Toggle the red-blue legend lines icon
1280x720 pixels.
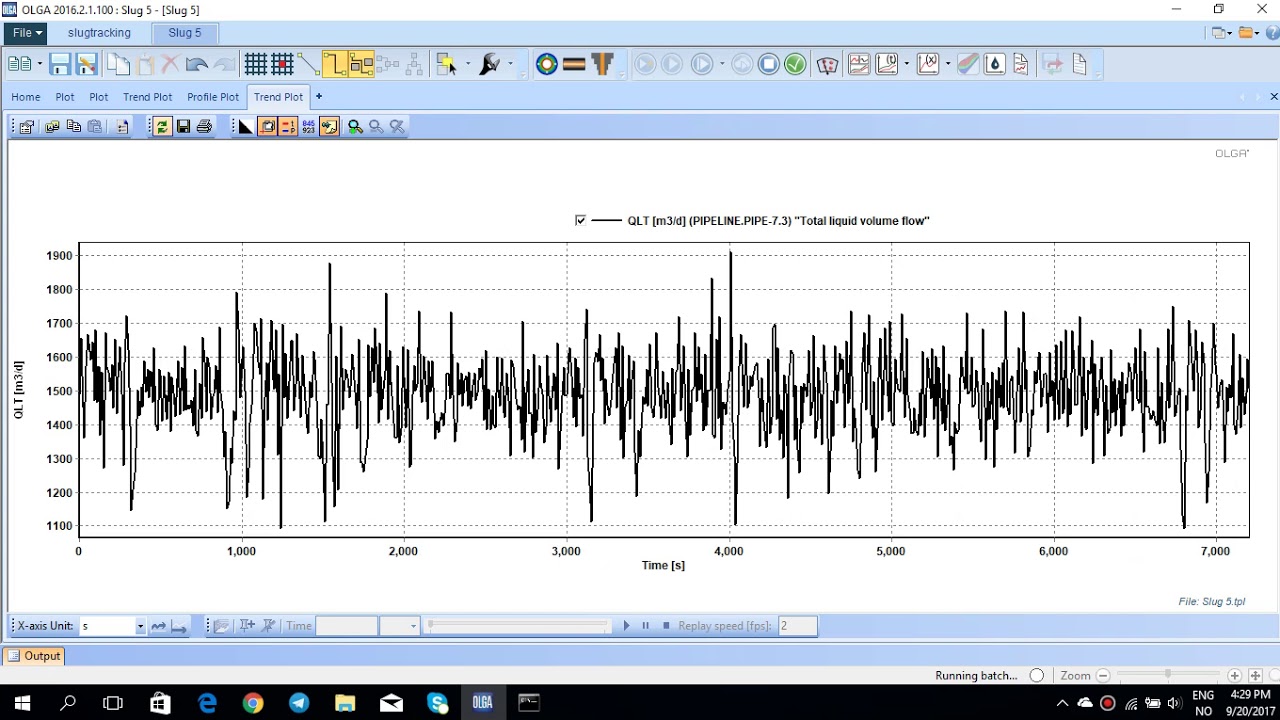[288, 126]
